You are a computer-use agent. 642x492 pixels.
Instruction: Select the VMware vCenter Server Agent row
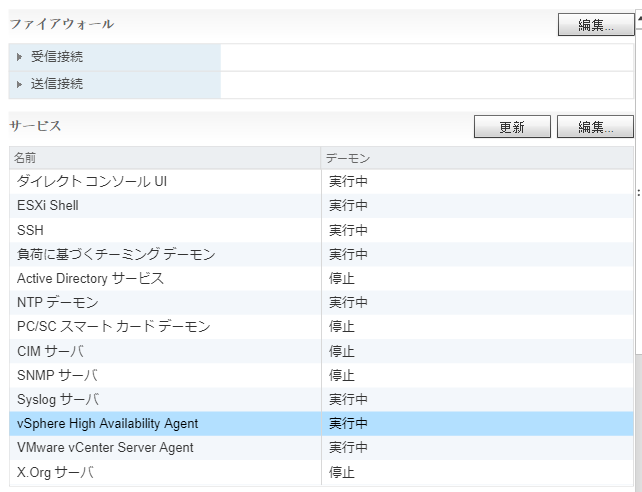[x=321, y=448]
